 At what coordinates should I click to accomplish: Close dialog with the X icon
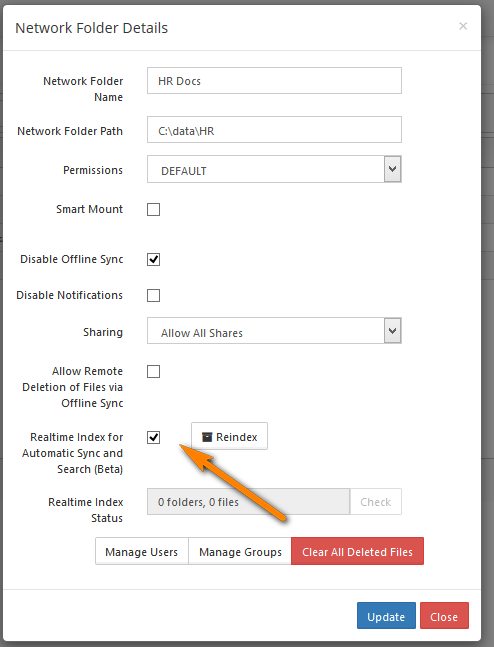pos(463,26)
